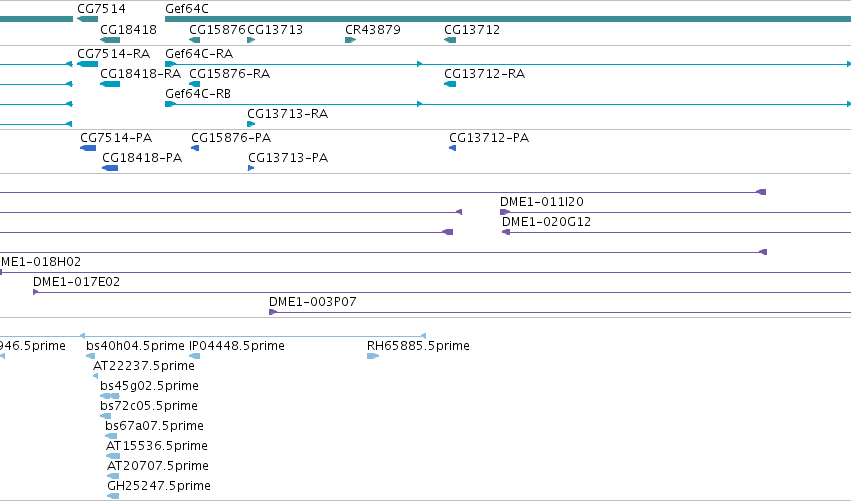Select the DME1-011I20 clone label
851x501 pixels.
pos(542,201)
